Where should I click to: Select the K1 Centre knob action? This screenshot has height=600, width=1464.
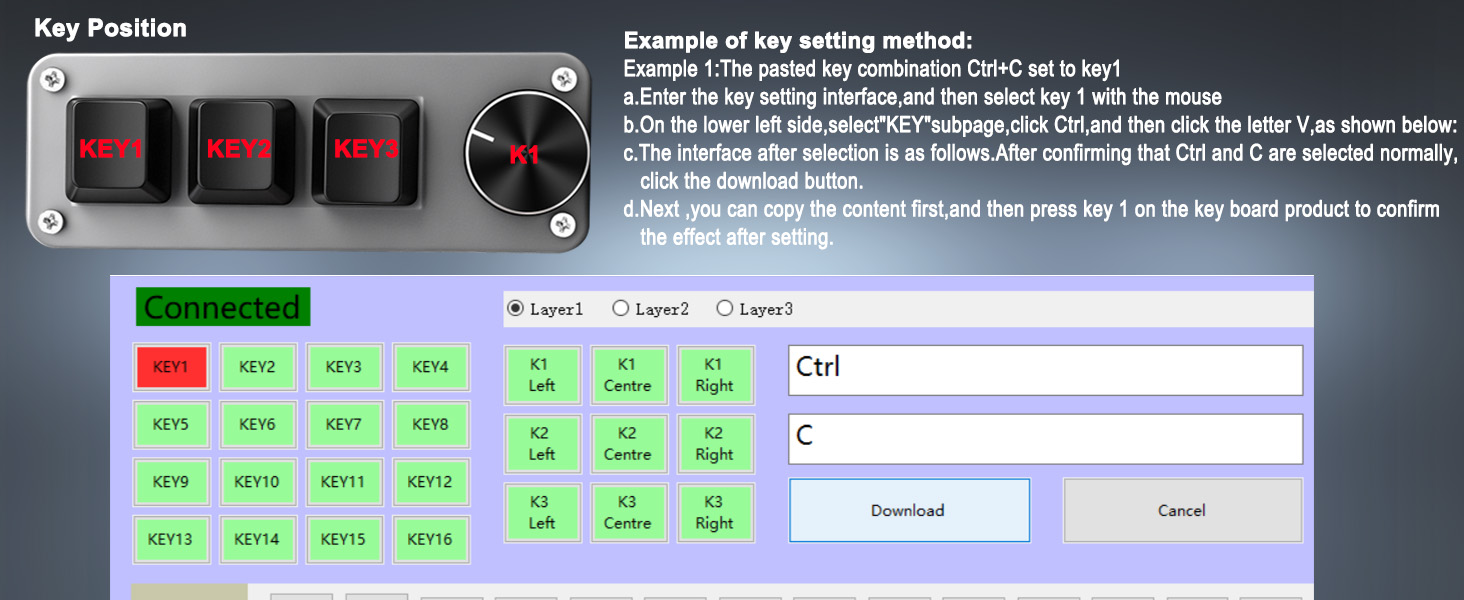click(628, 375)
